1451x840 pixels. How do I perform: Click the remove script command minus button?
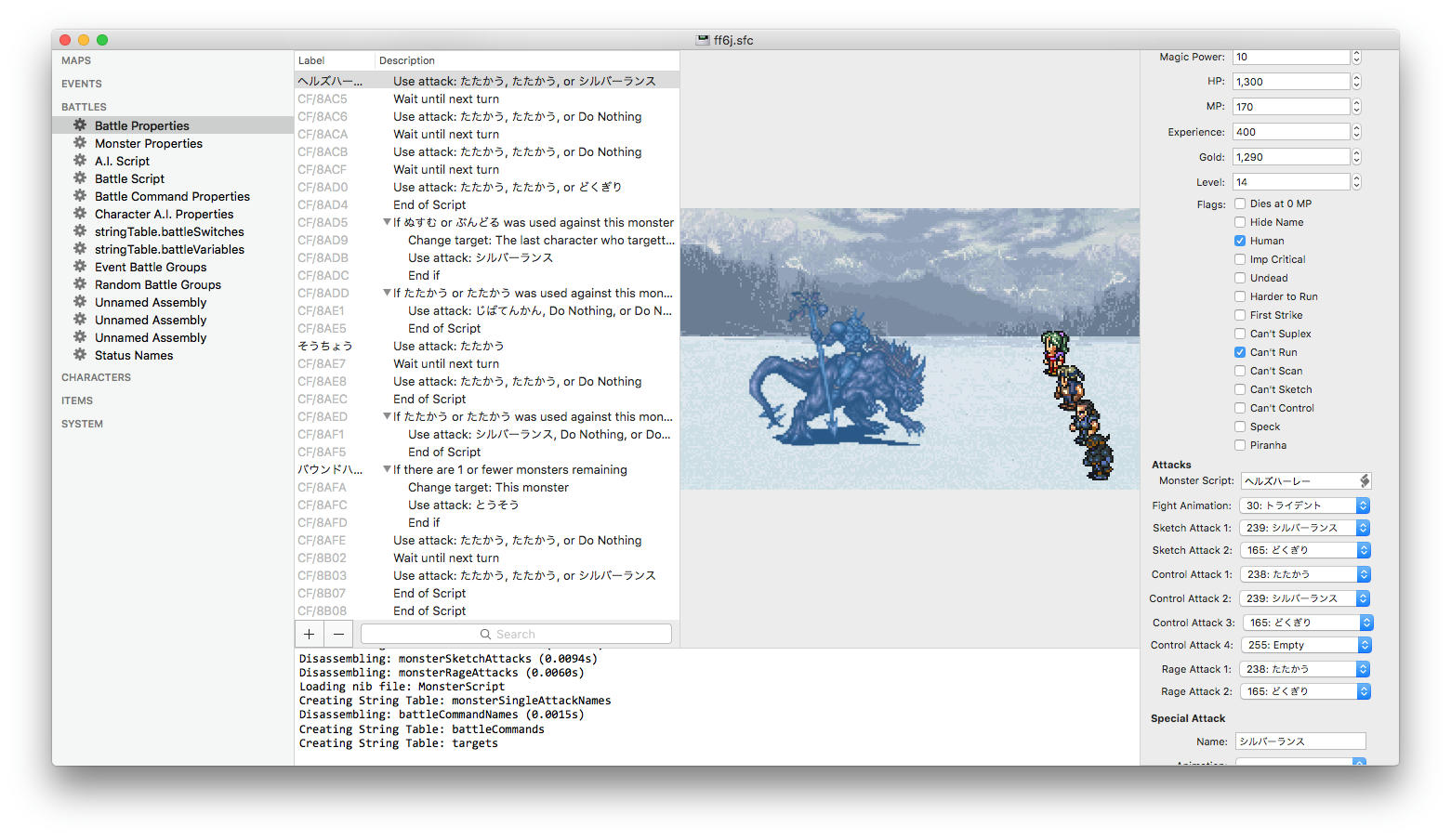339,634
